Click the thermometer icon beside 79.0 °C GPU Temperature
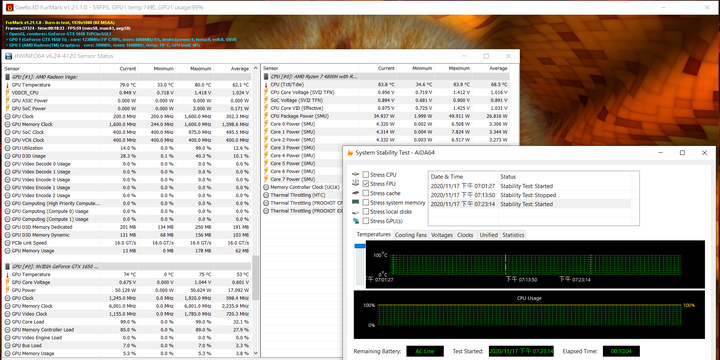This screenshot has height=360, width=720. tap(7, 85)
